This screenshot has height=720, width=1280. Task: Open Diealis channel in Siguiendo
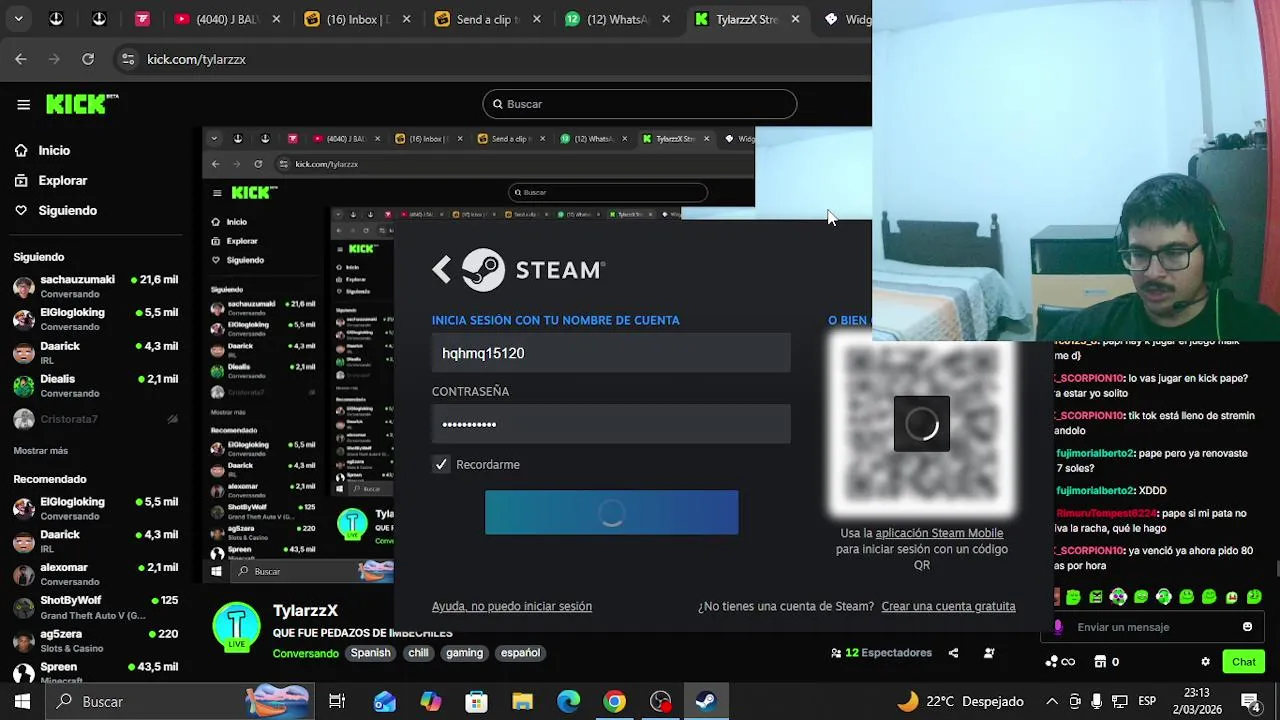click(95, 386)
